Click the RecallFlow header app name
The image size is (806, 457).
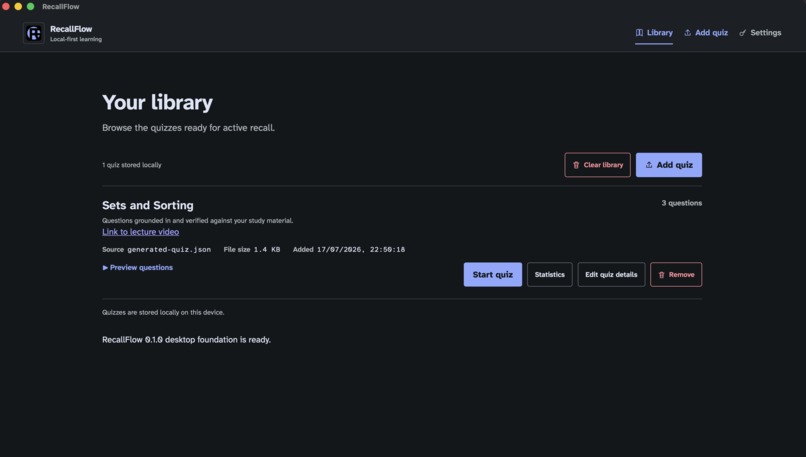(x=71, y=29)
